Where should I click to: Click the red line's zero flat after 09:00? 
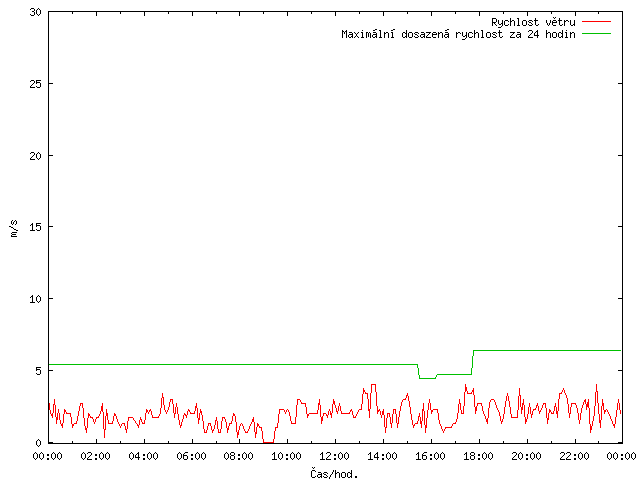[x=268, y=442]
